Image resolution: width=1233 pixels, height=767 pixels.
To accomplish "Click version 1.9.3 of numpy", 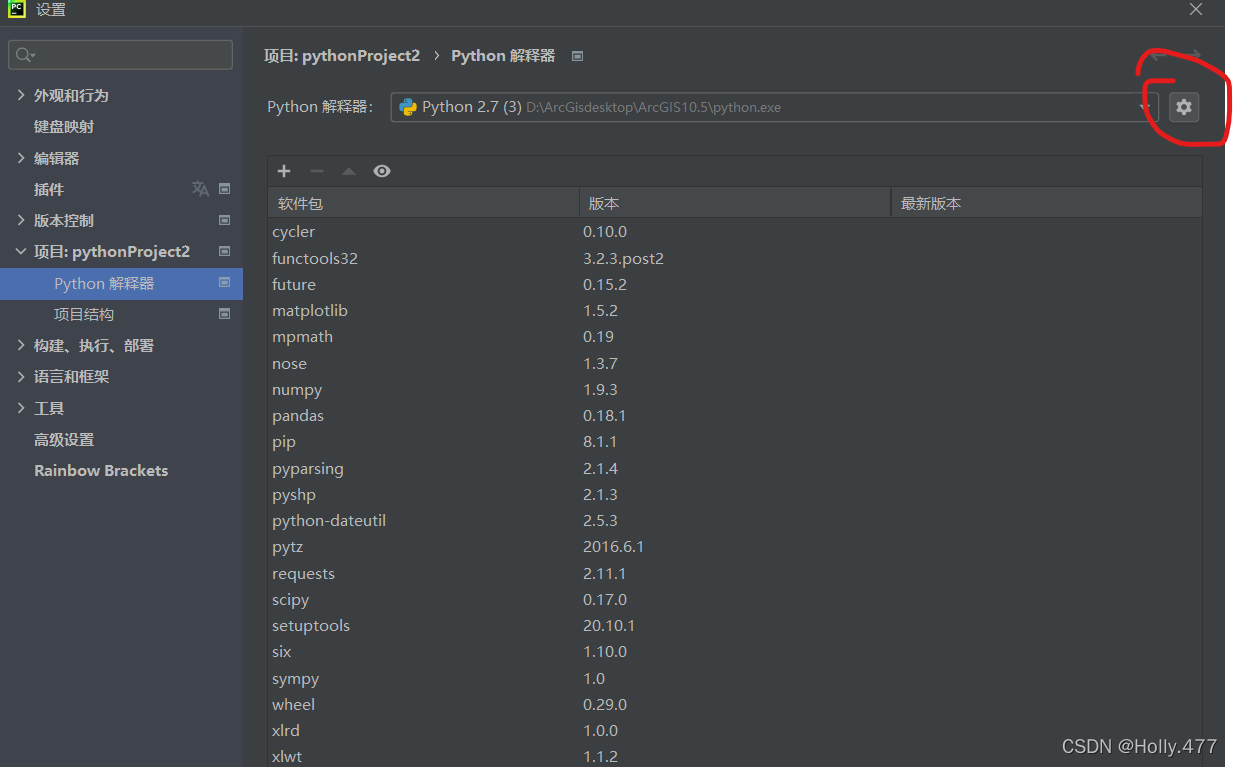I will pos(600,389).
